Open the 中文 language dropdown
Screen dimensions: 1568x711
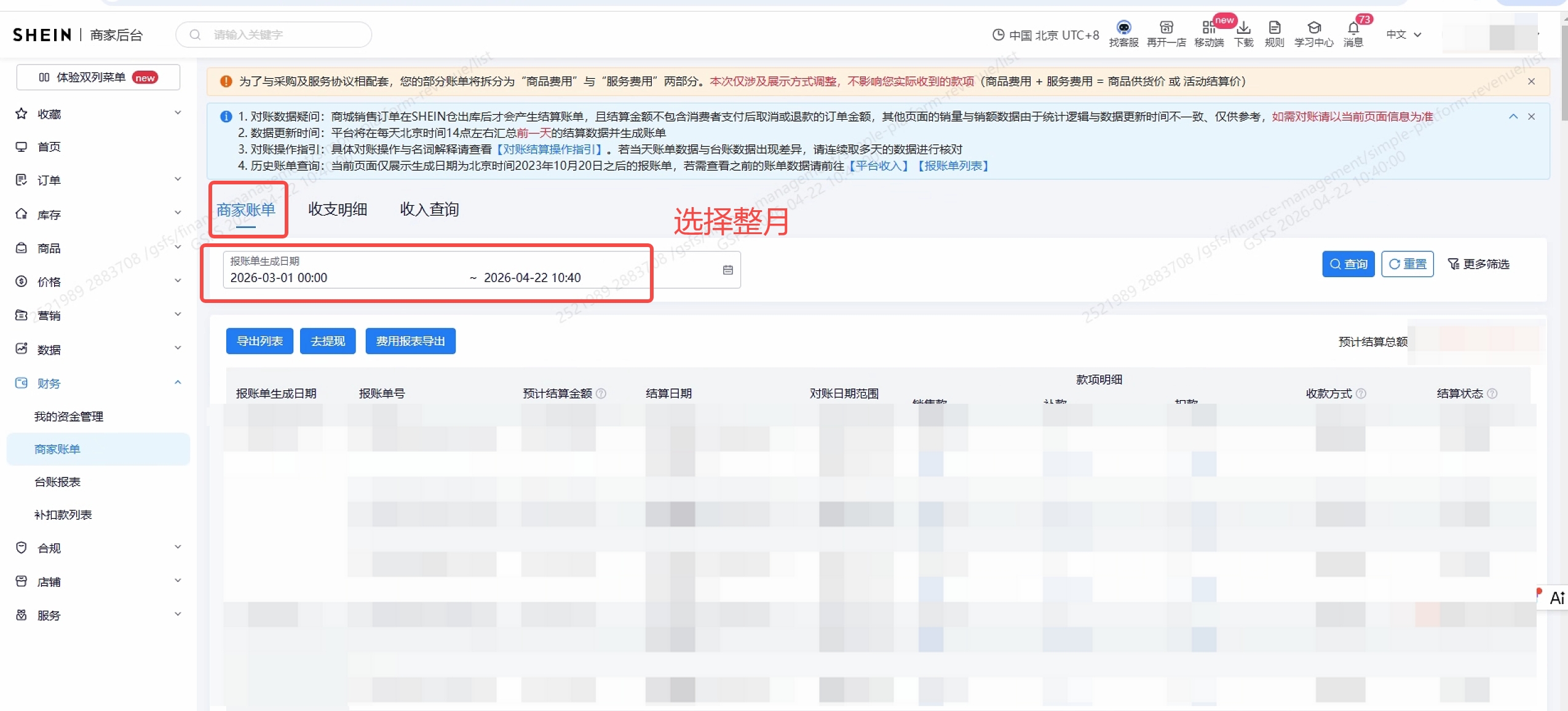(1403, 35)
